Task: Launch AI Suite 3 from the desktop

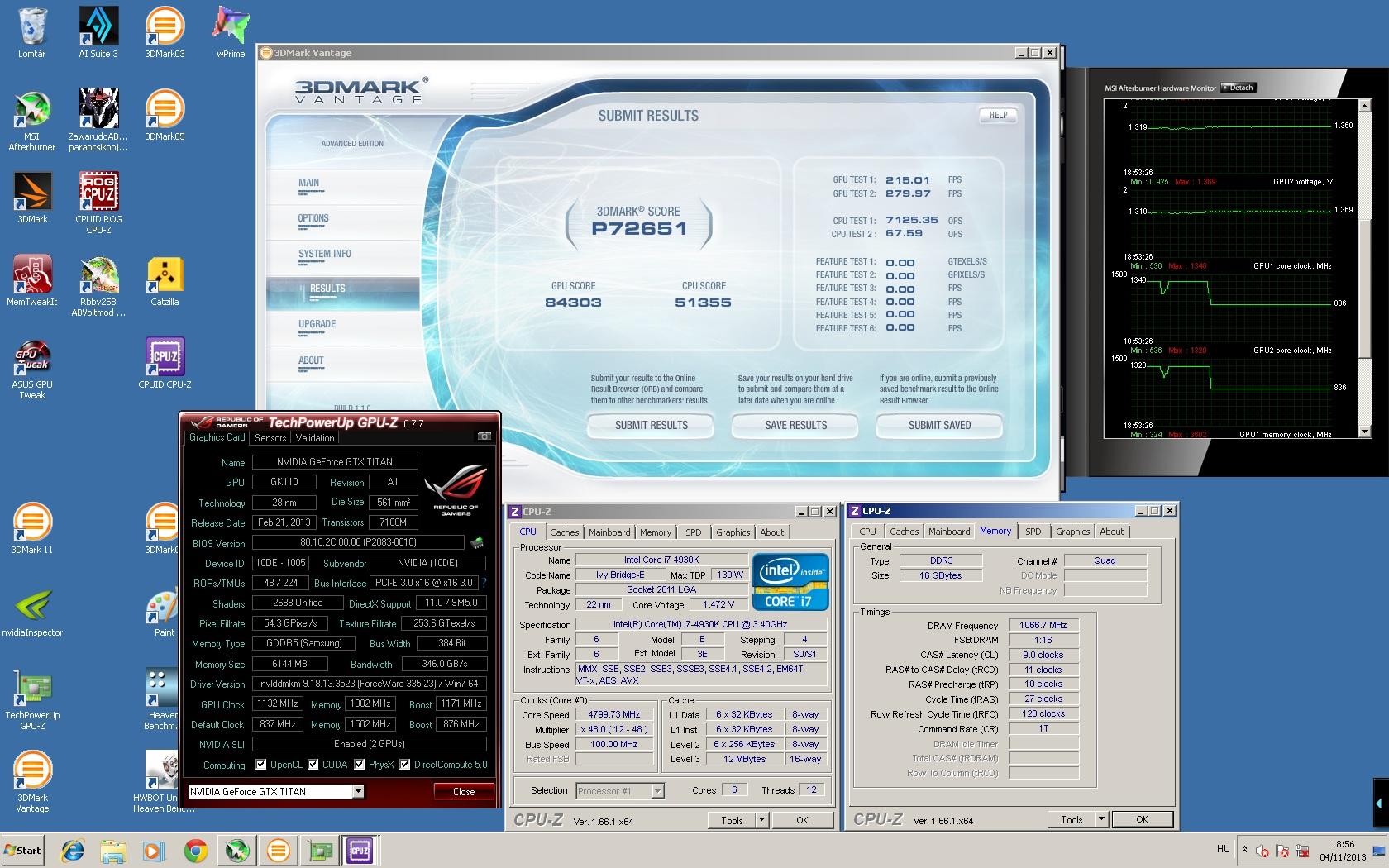Action: coord(98,33)
